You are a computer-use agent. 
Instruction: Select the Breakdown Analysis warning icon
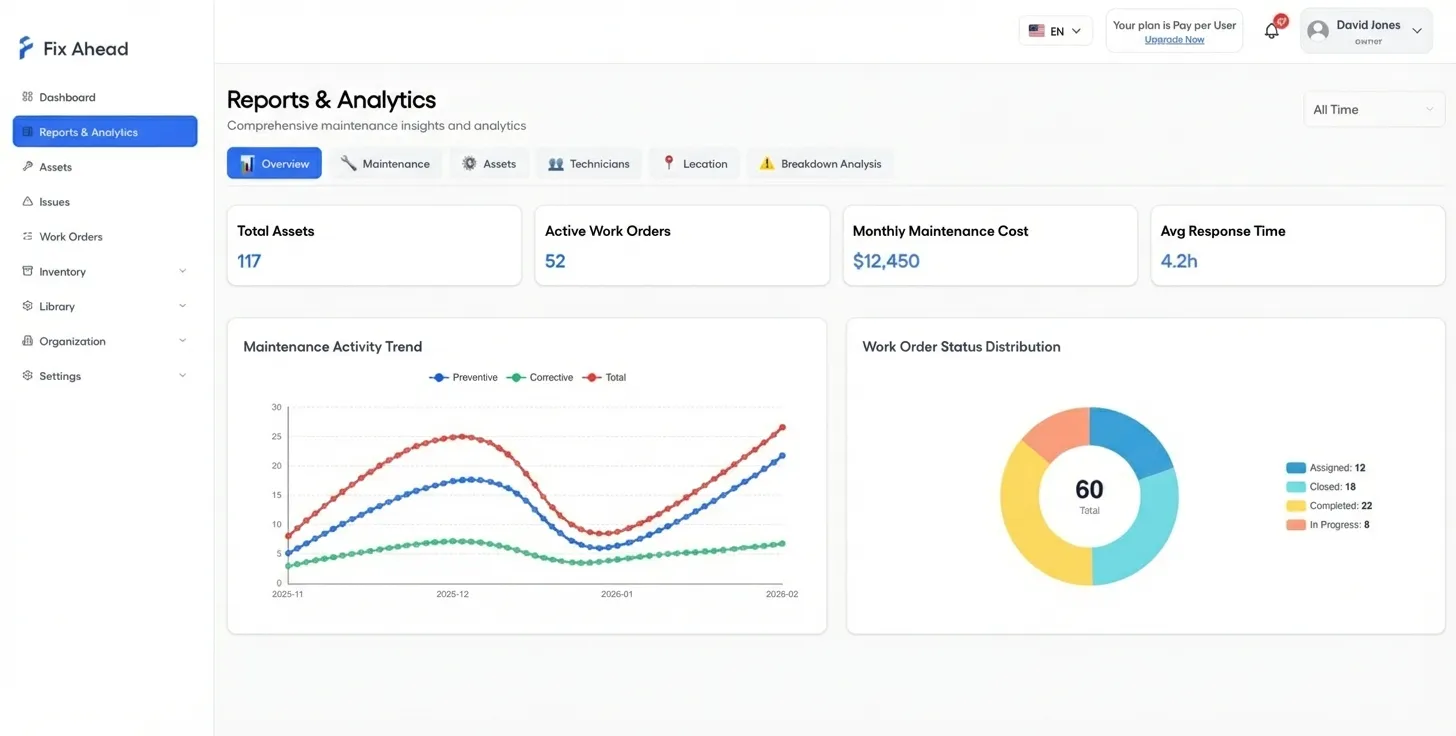(768, 163)
